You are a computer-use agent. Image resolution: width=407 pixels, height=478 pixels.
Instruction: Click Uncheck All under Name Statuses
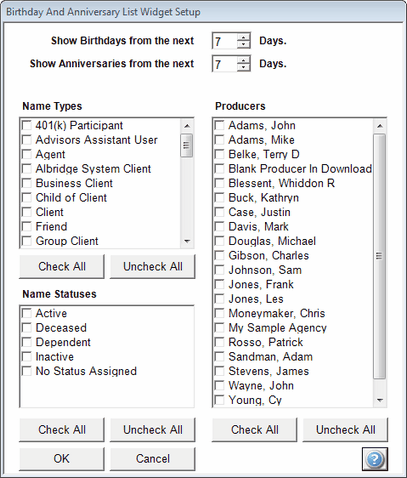pyautogui.click(x=153, y=430)
